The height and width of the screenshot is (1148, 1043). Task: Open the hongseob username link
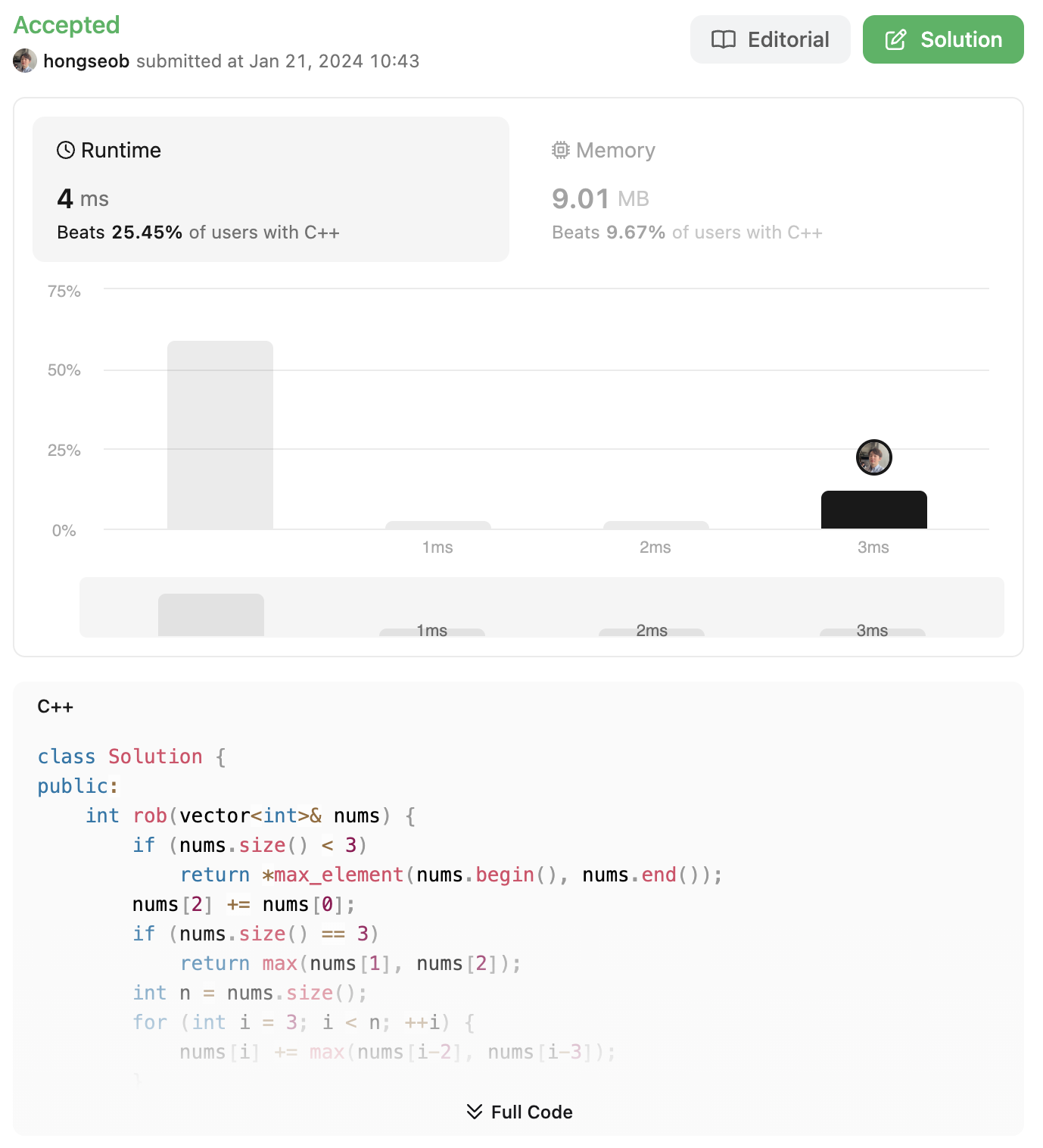click(x=86, y=61)
